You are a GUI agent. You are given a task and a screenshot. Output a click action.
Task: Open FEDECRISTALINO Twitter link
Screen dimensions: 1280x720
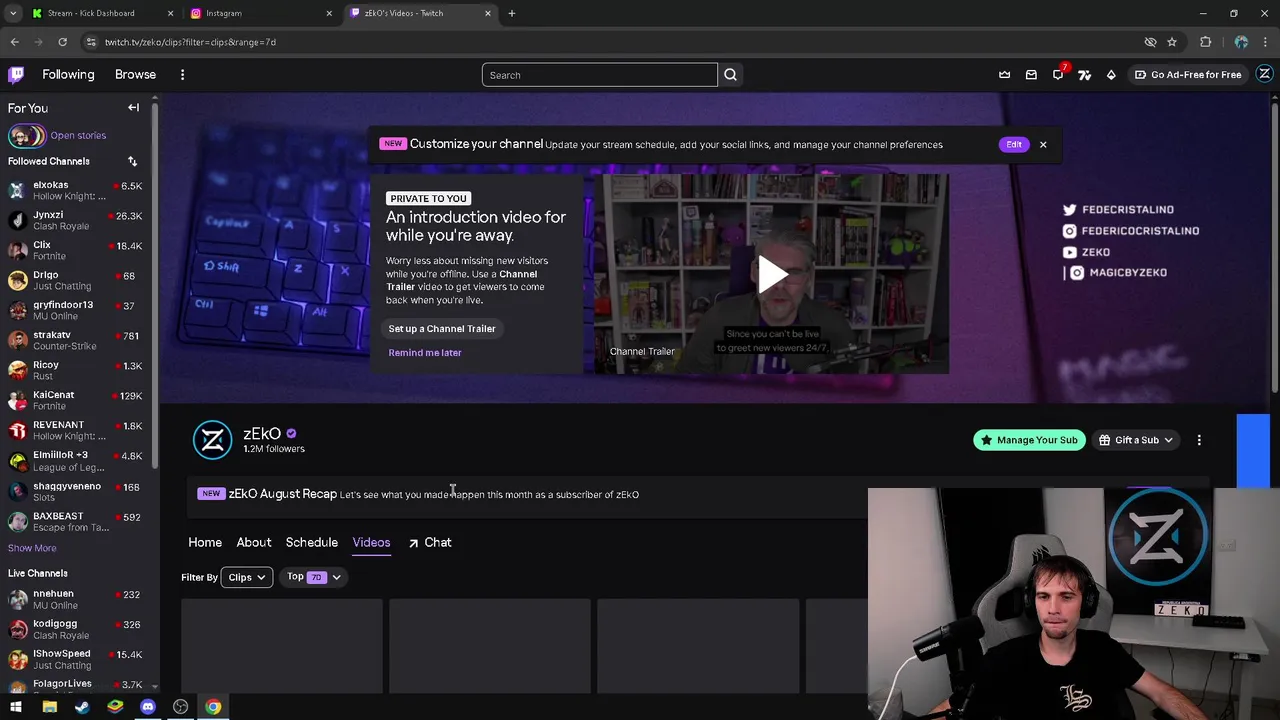pyautogui.click(x=1118, y=210)
